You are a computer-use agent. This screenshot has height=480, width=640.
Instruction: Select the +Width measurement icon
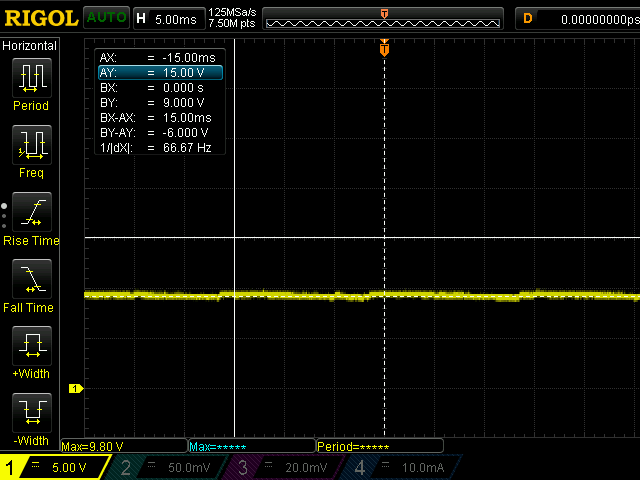(x=30, y=346)
